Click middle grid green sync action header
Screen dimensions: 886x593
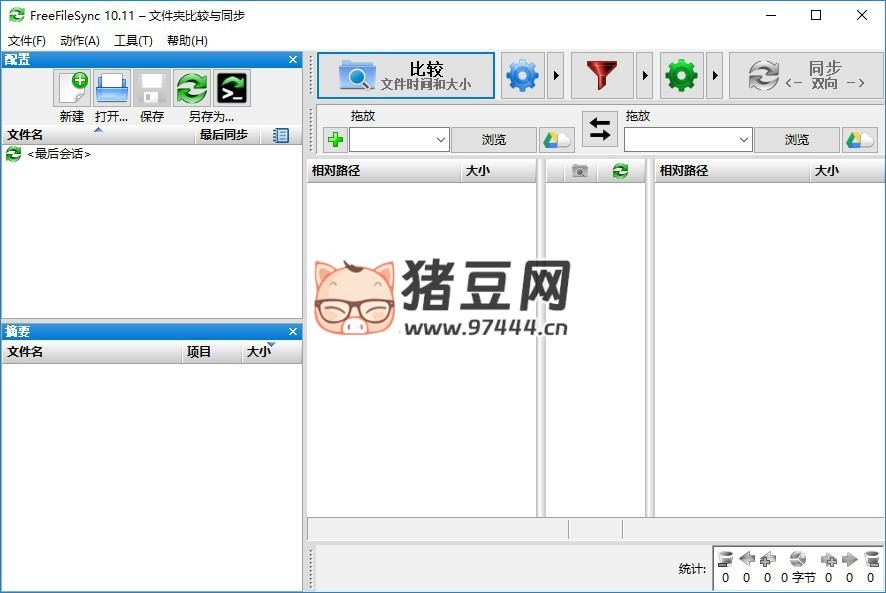(620, 171)
